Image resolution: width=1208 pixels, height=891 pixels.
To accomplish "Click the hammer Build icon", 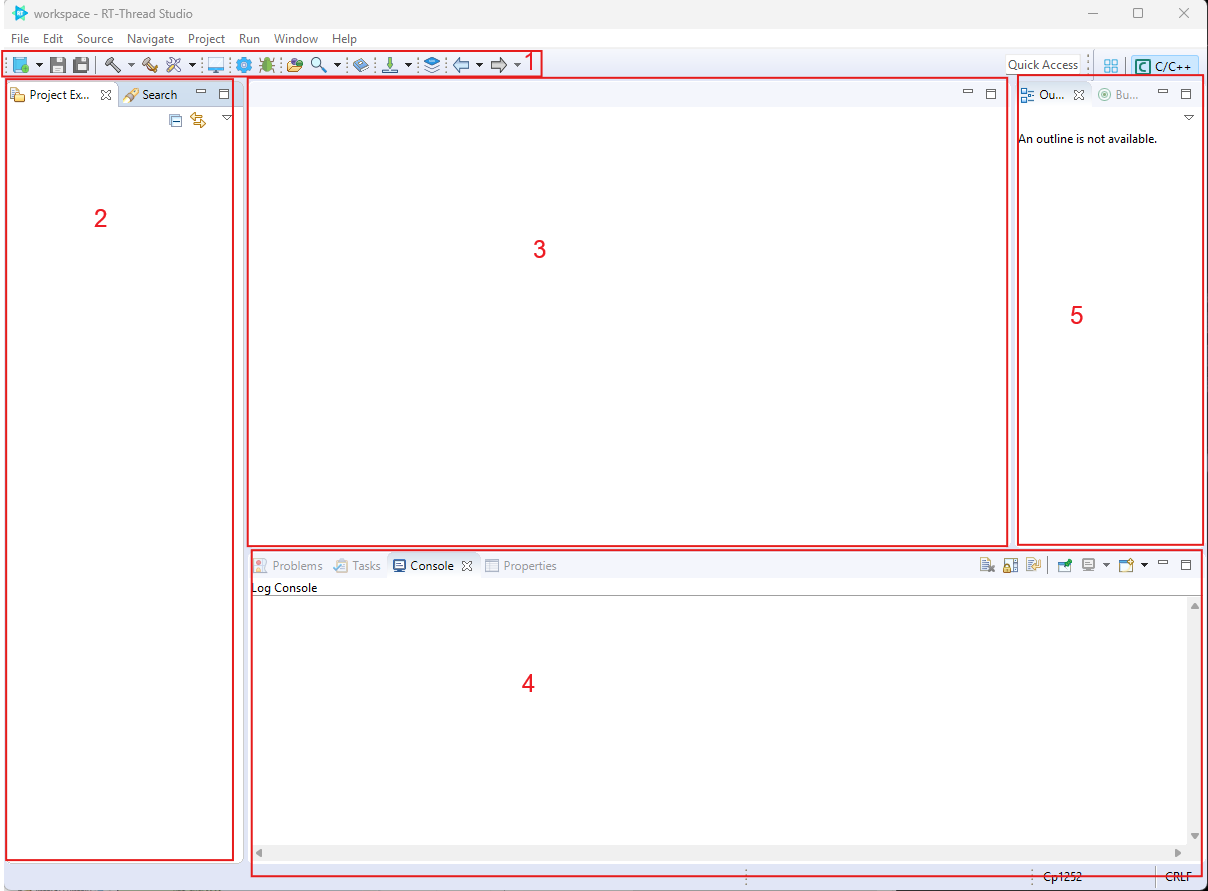I will tap(112, 65).
